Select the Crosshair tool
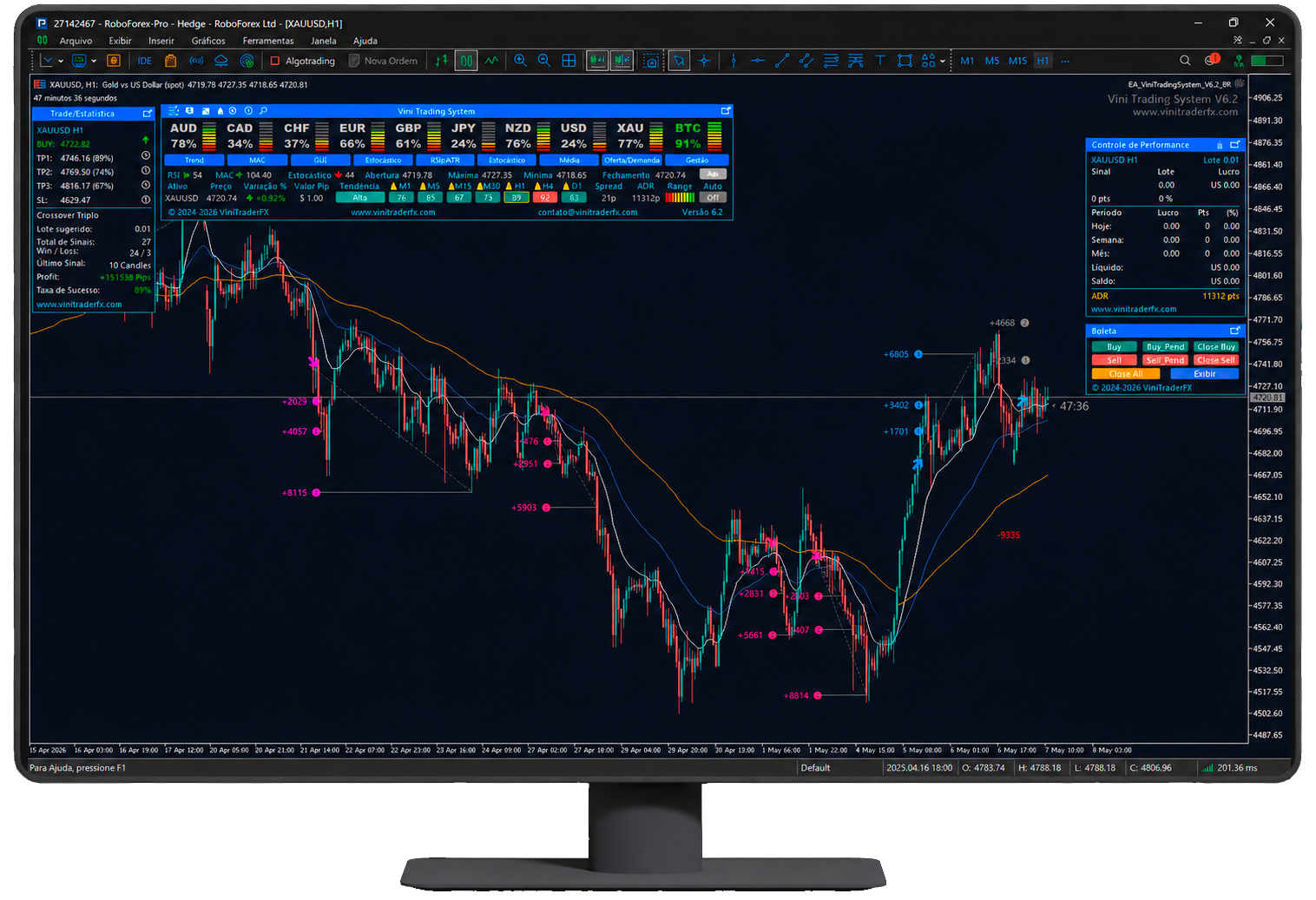 pos(704,61)
